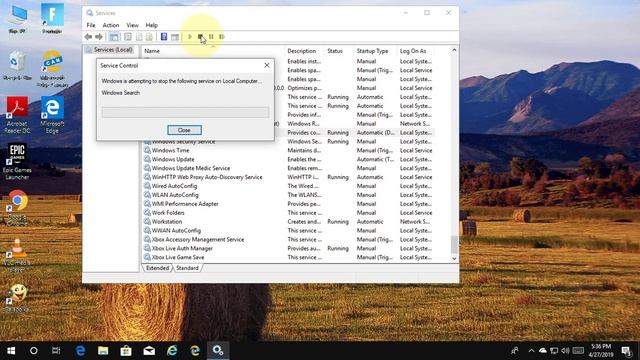Open the blue Help icon in toolbar
The height and width of the screenshot is (360, 640).
164,37
